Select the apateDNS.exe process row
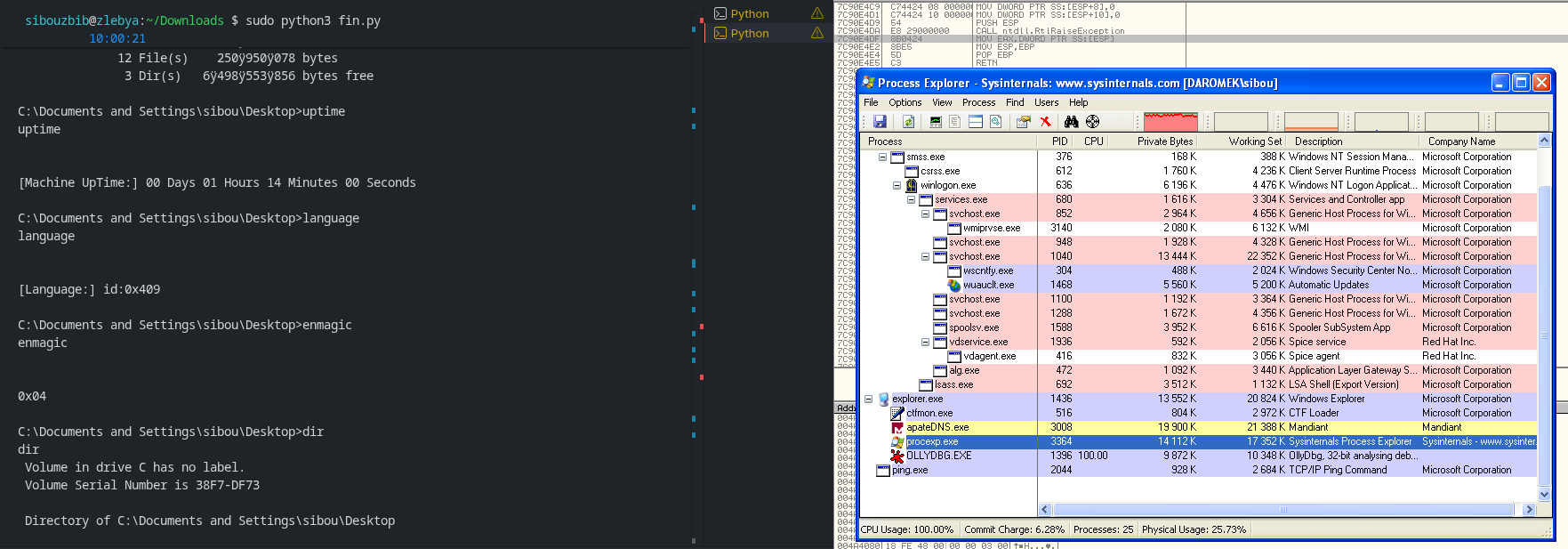Image resolution: width=1568 pixels, height=549 pixels. (x=937, y=427)
